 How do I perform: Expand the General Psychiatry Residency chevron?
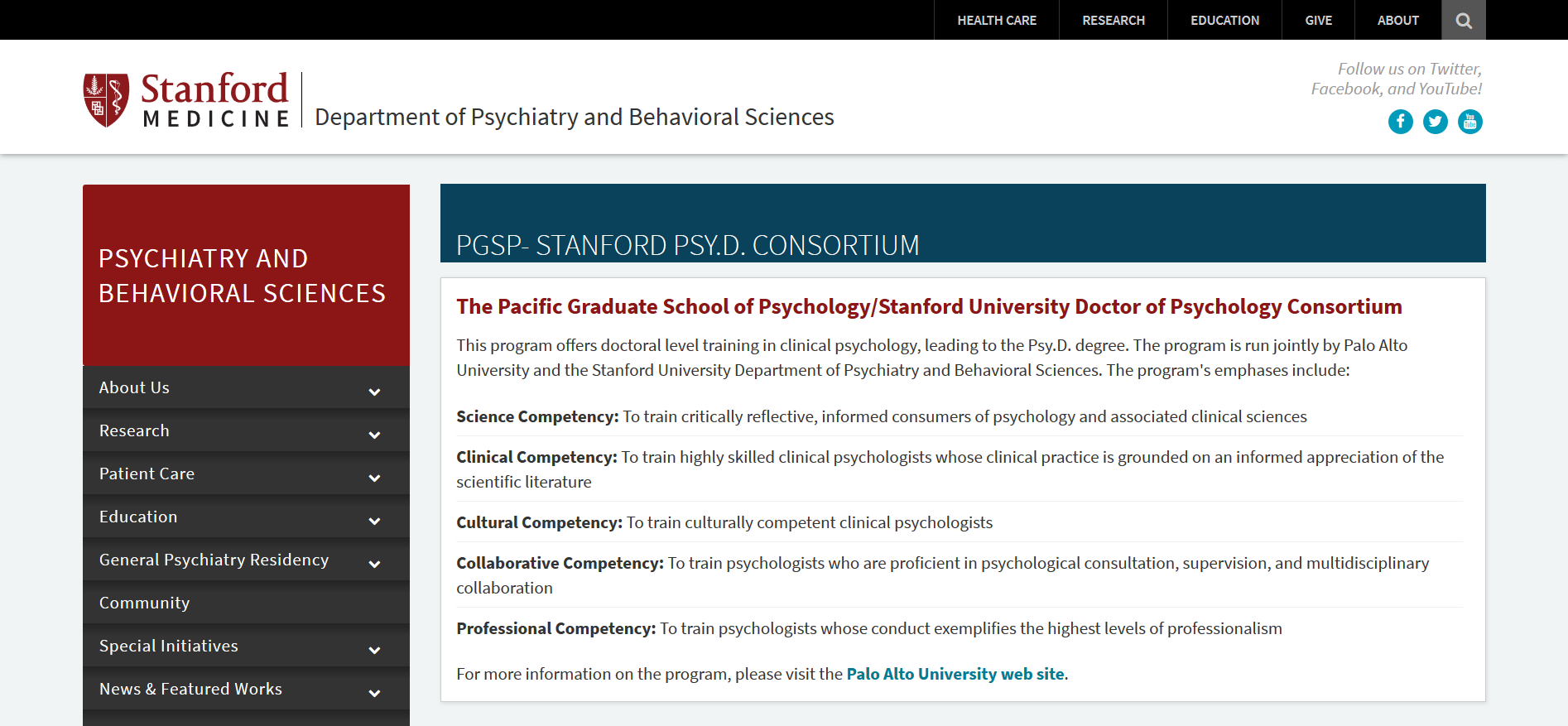point(374,564)
